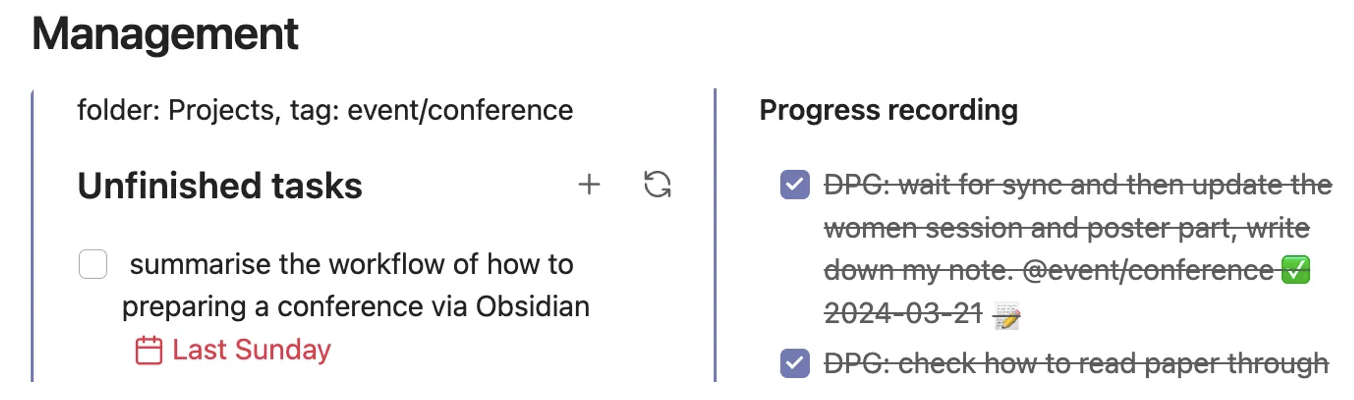Click the Progress recording heading
The width and height of the screenshot is (1354, 400).
pos(888,110)
